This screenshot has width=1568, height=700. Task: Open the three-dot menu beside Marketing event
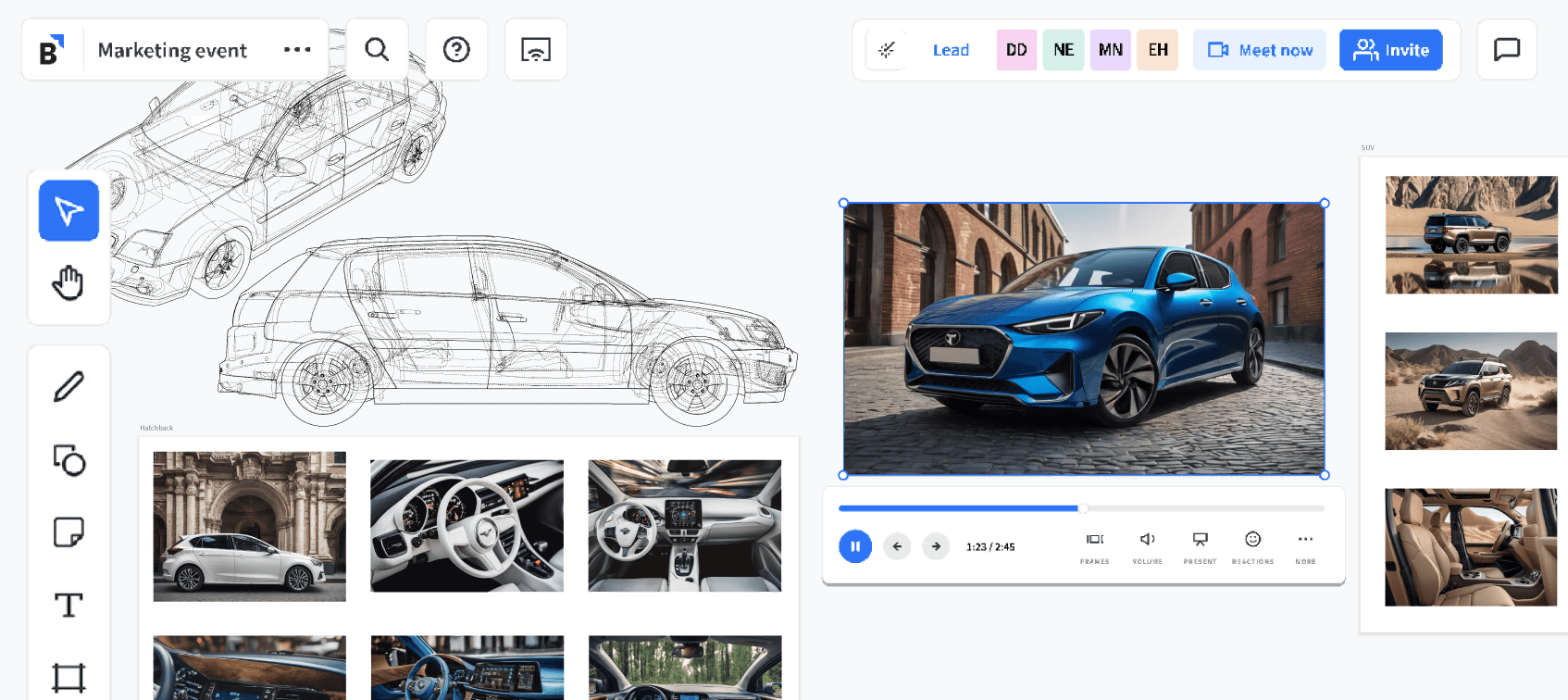297,50
